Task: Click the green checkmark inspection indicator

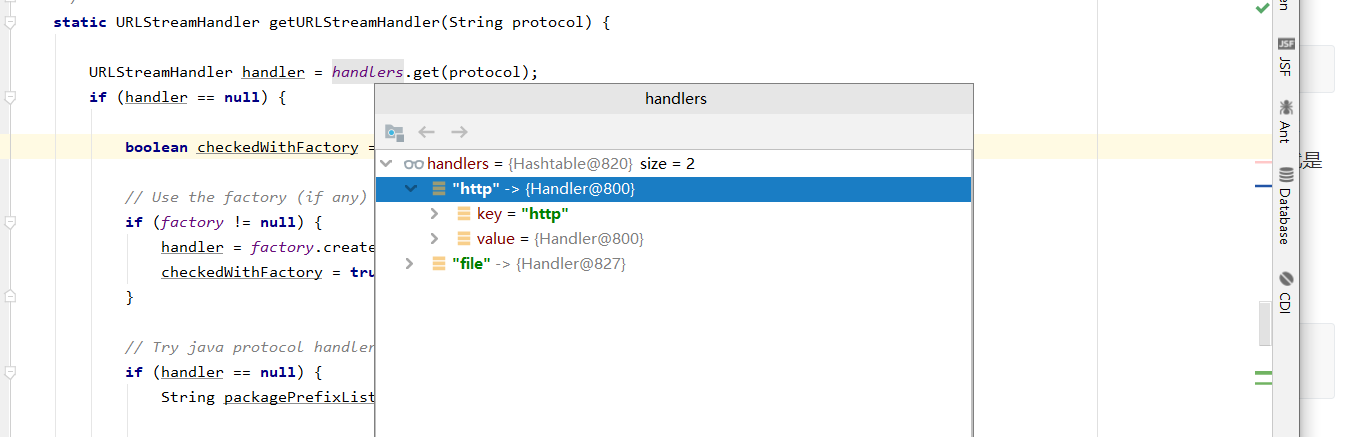Action: tap(1261, 7)
